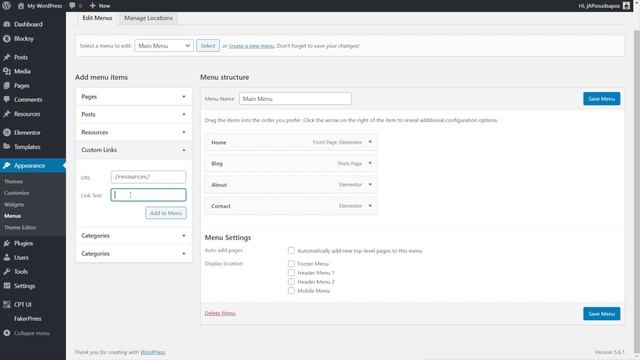Check the Header Menu 1 location
Image resolution: width=640 pixels, height=360 pixels.
(291, 273)
